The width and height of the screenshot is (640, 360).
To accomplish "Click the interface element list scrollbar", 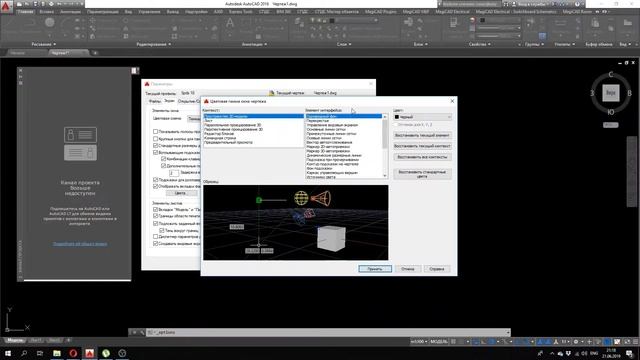I will (384, 146).
